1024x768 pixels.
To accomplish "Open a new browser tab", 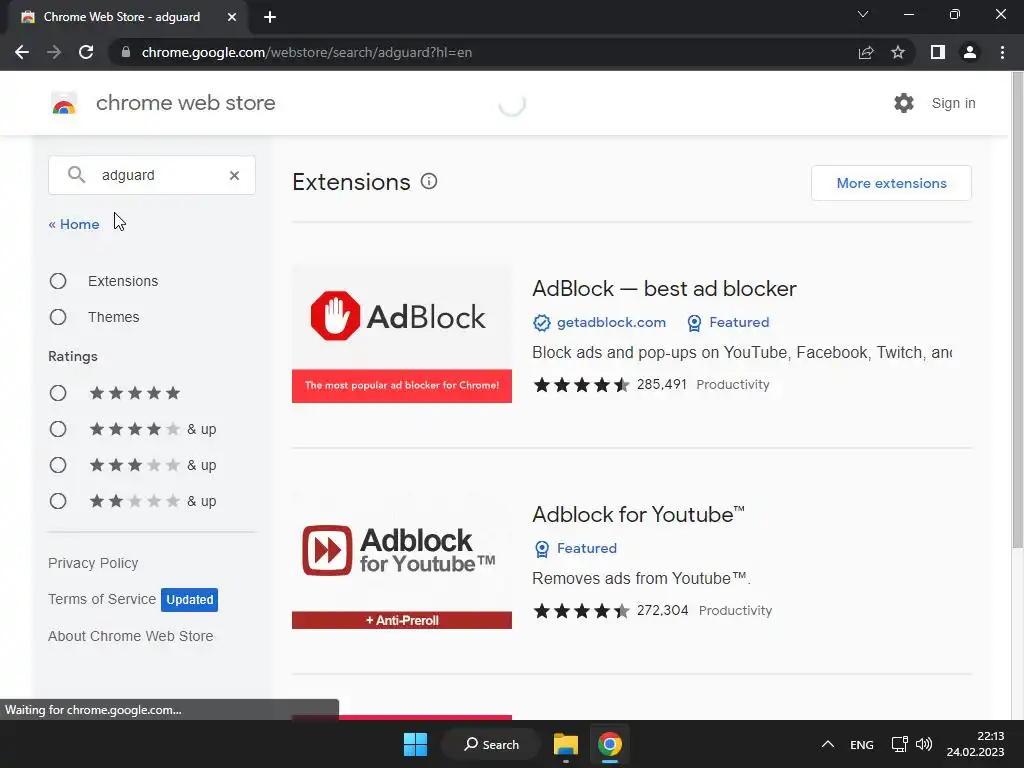I will 270,17.
